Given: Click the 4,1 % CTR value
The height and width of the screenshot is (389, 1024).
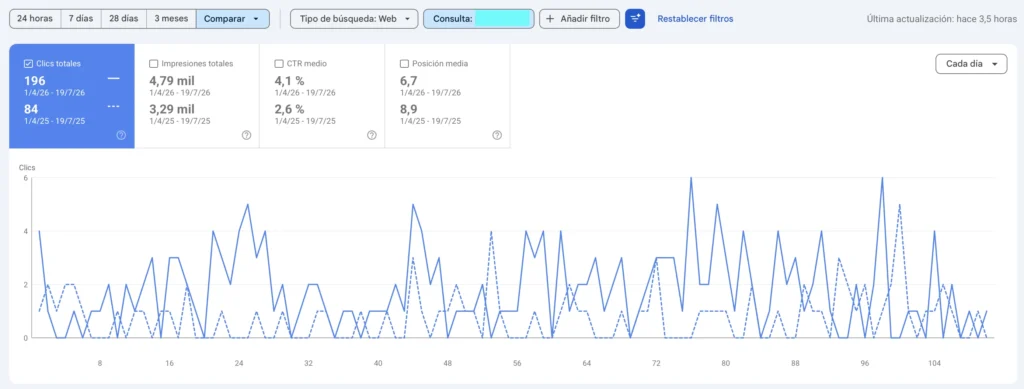Looking at the screenshot, I should tap(289, 81).
